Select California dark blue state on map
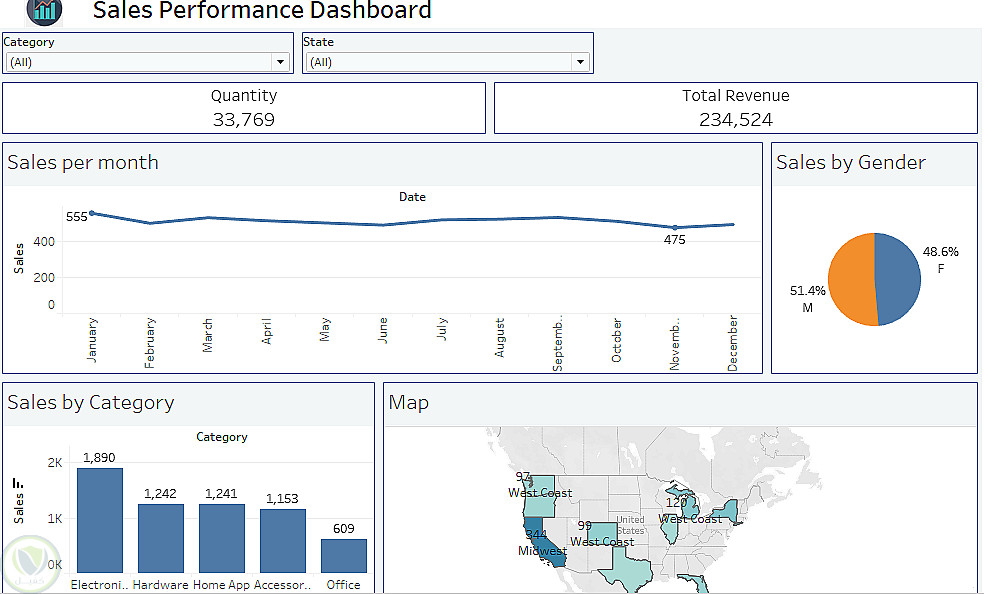 [543, 543]
